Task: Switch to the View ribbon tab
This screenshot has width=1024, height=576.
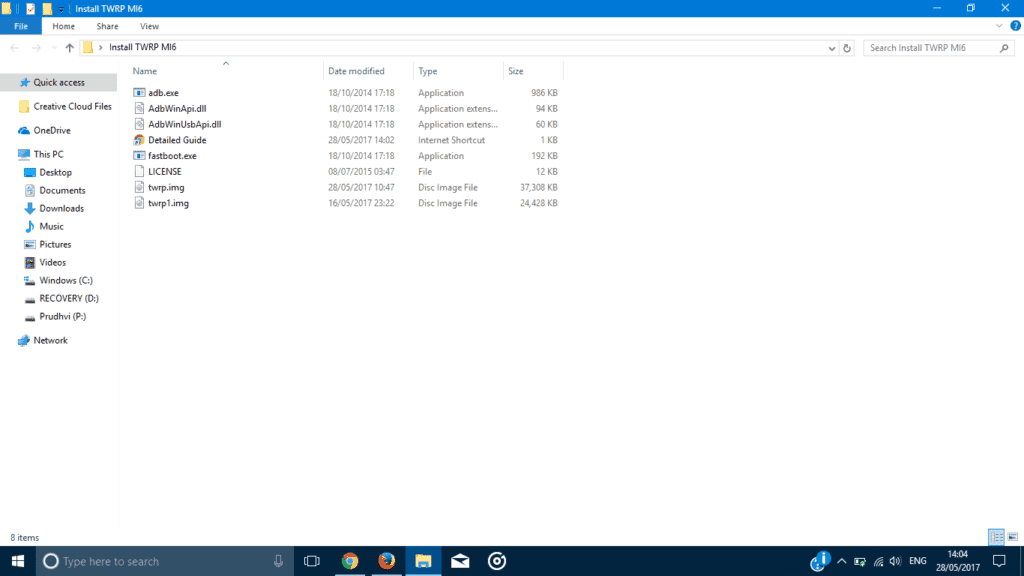Action: 149,26
